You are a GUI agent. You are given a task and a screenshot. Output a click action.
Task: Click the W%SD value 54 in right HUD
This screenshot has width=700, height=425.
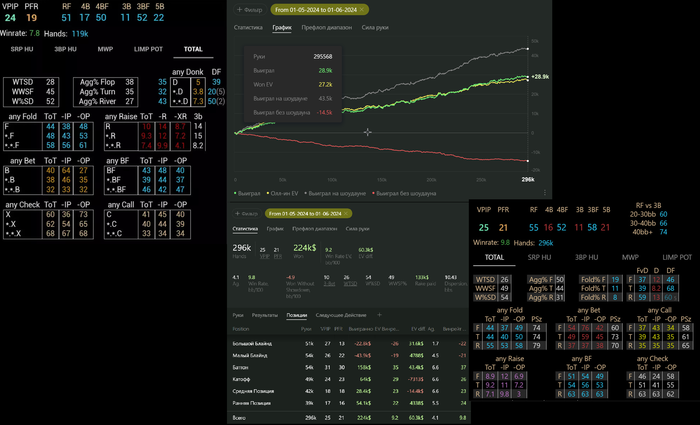click(x=504, y=297)
